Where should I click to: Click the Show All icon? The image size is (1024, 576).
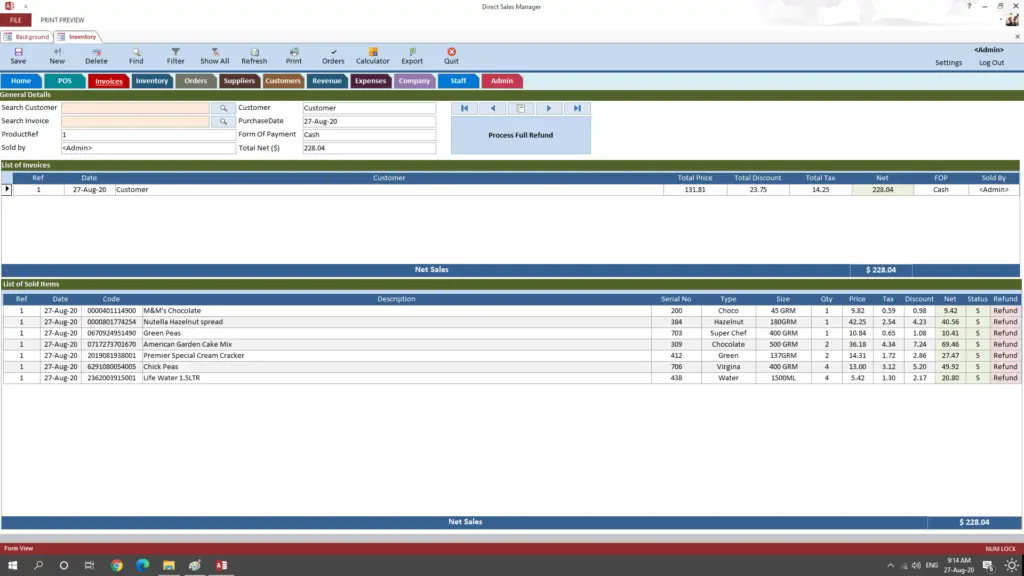pos(215,54)
